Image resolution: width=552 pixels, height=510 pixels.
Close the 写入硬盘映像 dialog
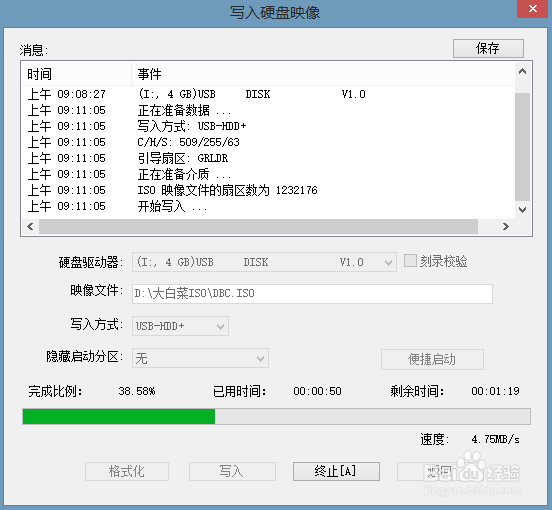[533, 9]
